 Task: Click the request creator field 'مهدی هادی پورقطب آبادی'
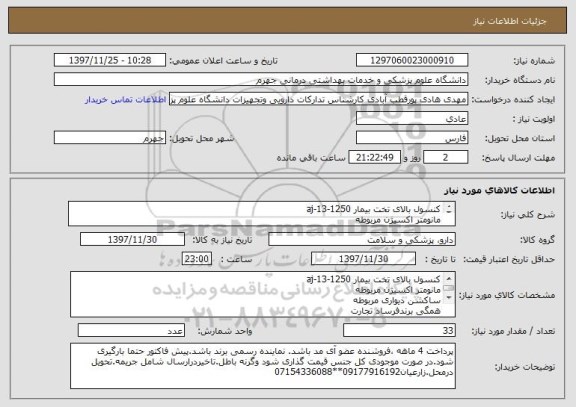pos(318,99)
